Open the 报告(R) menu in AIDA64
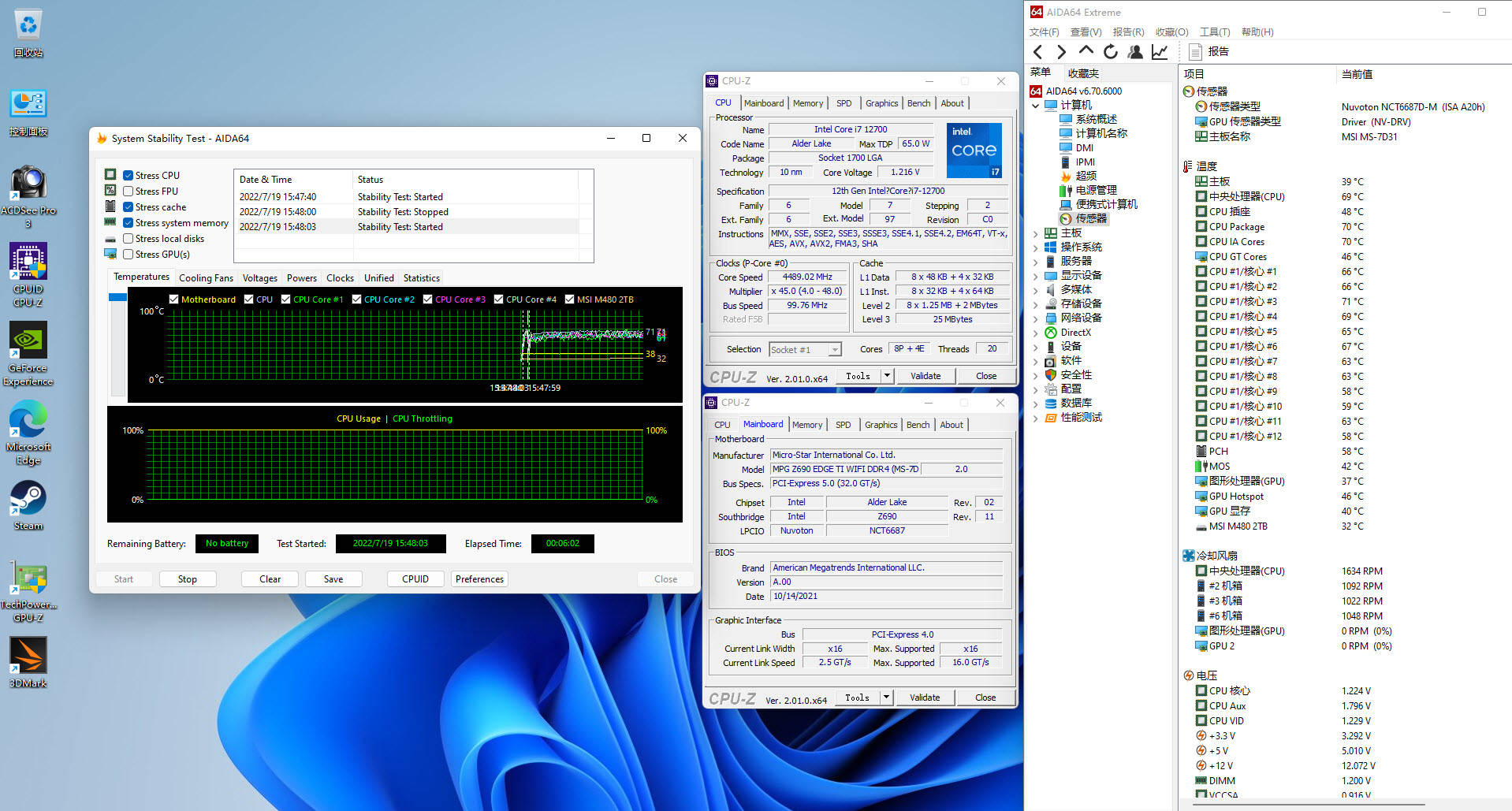 point(1128,32)
